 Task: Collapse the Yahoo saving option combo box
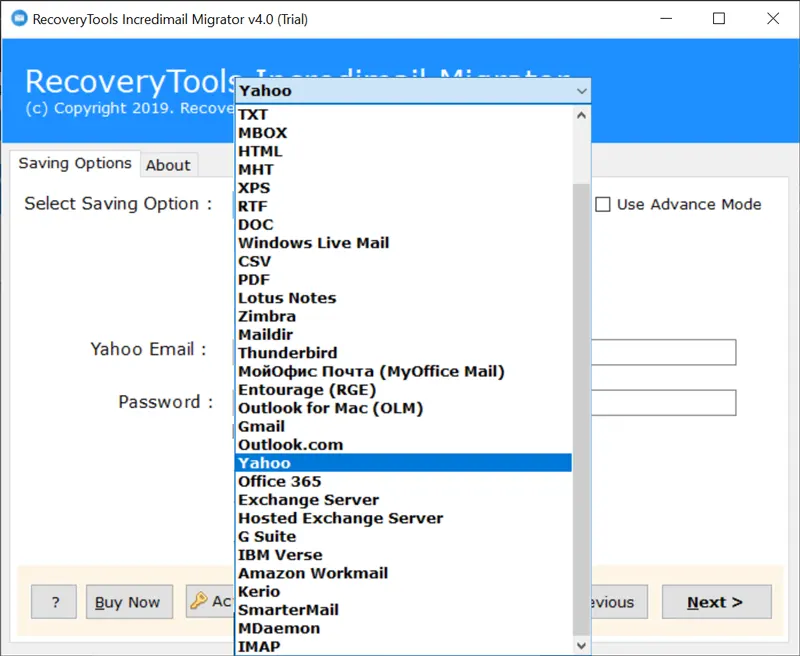tap(582, 91)
